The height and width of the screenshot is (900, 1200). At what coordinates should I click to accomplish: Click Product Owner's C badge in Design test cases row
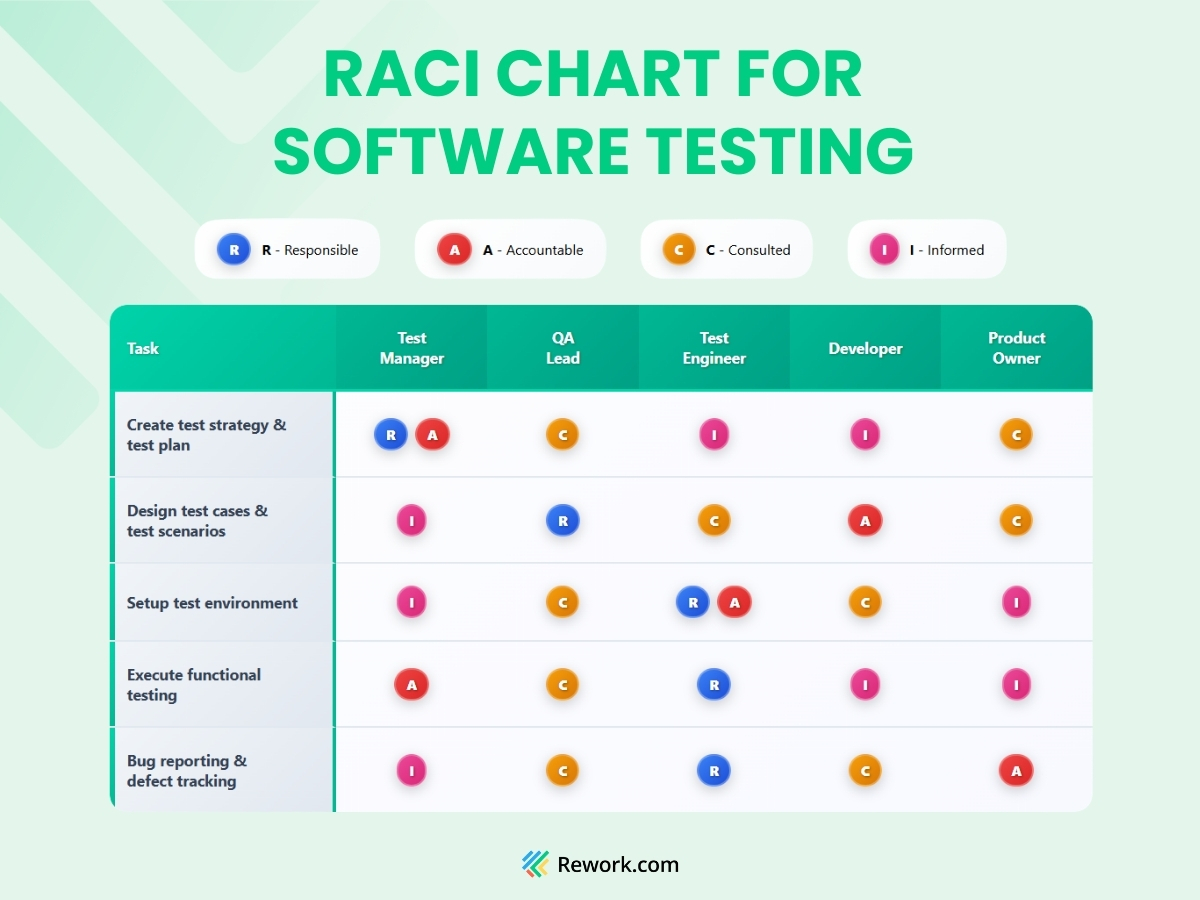click(x=1016, y=521)
